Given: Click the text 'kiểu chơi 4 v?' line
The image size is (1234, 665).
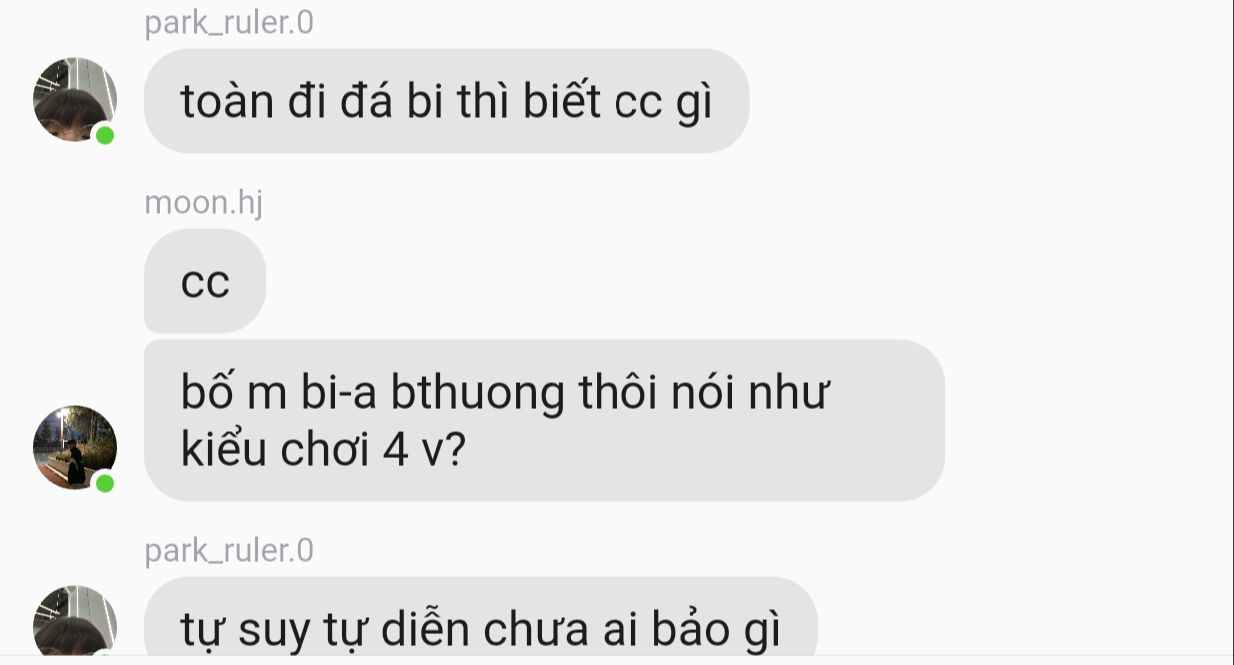Looking at the screenshot, I should (323, 451).
